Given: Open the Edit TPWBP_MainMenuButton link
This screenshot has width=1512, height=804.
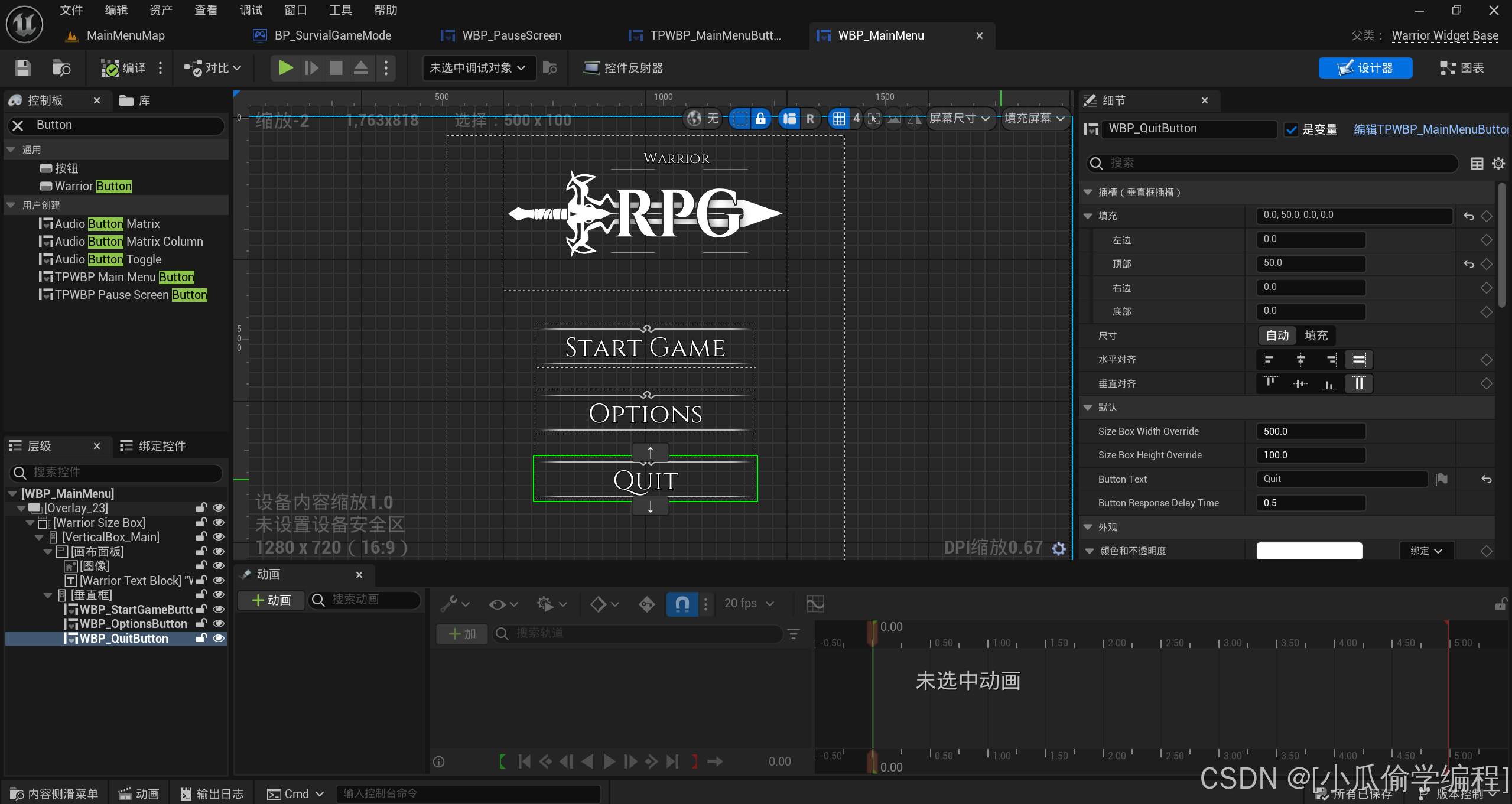Looking at the screenshot, I should point(1430,129).
